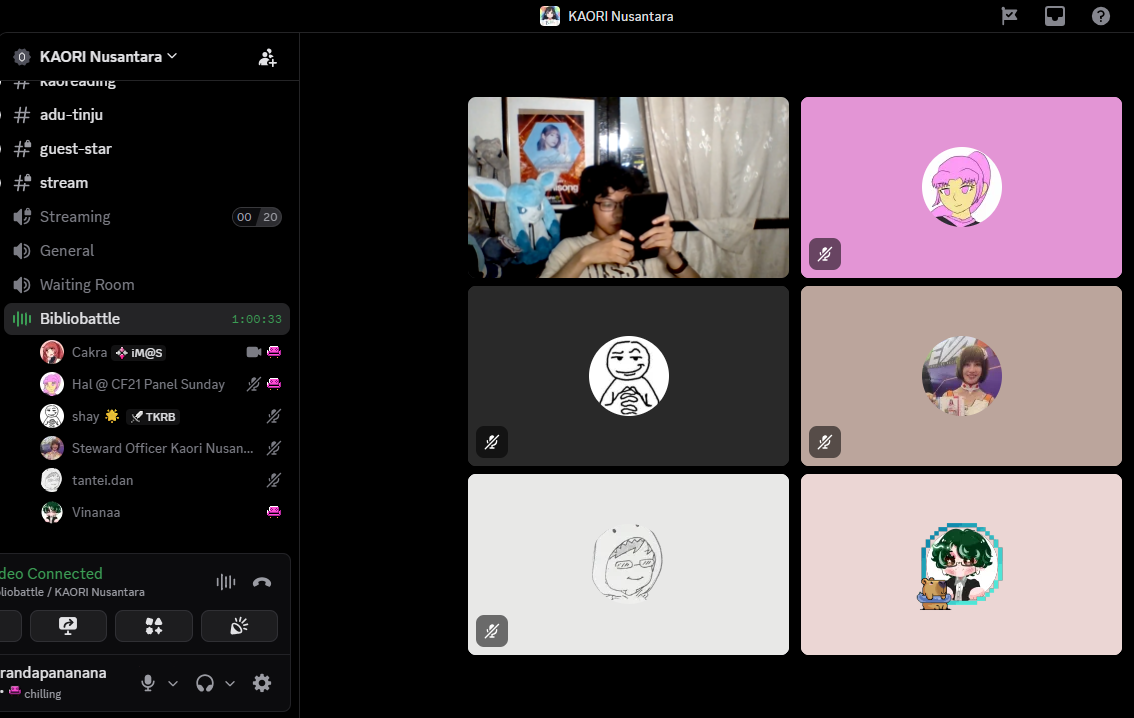Click the invite members icon
The height and width of the screenshot is (718, 1134).
point(267,57)
